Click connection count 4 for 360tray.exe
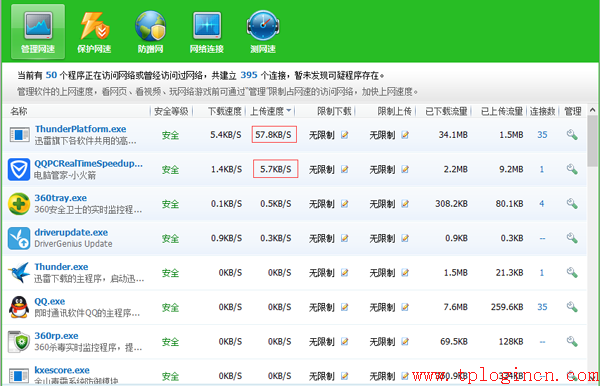The width and height of the screenshot is (600, 386). (x=542, y=204)
